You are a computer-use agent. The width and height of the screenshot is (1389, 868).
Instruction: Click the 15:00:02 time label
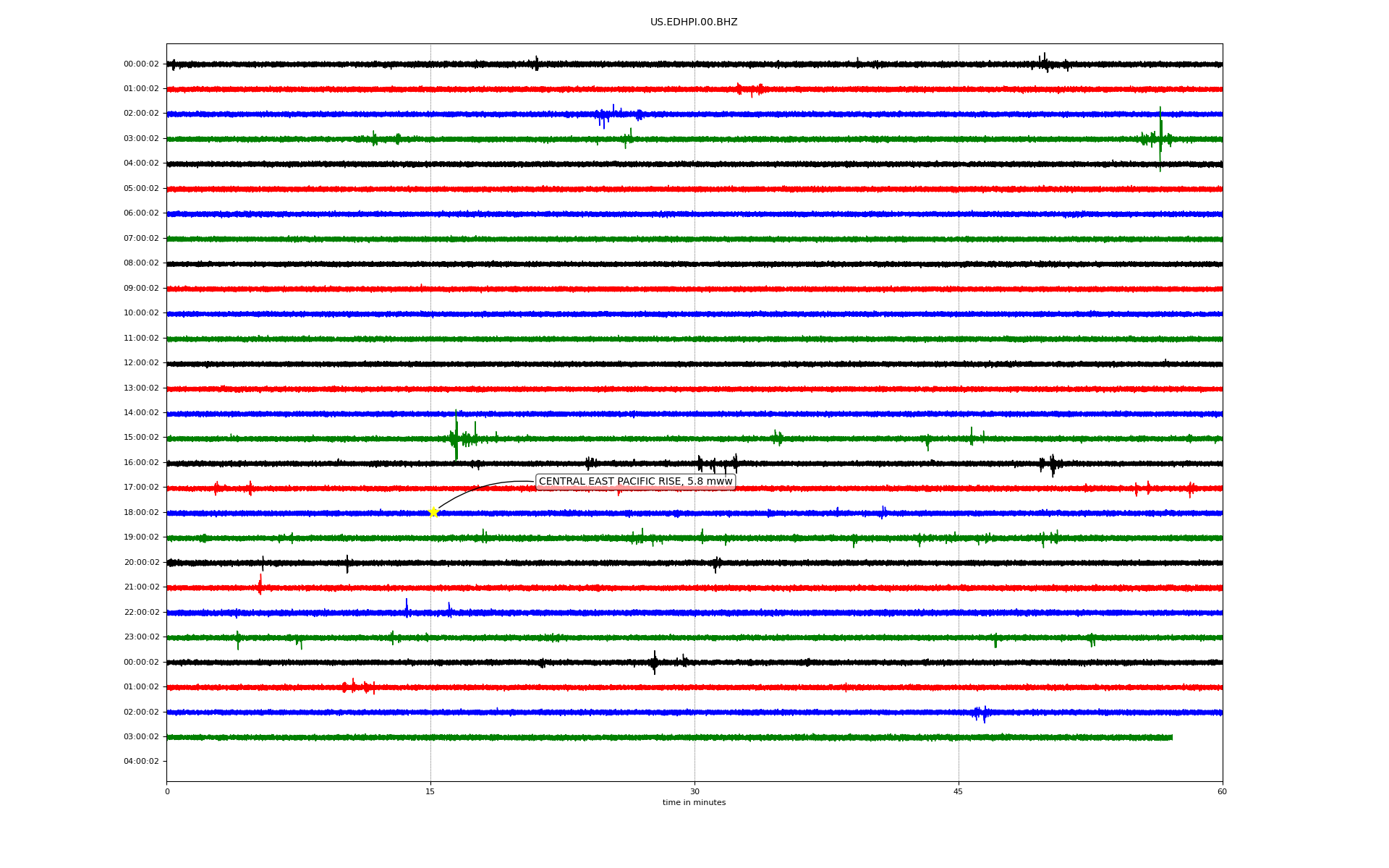tap(141, 438)
